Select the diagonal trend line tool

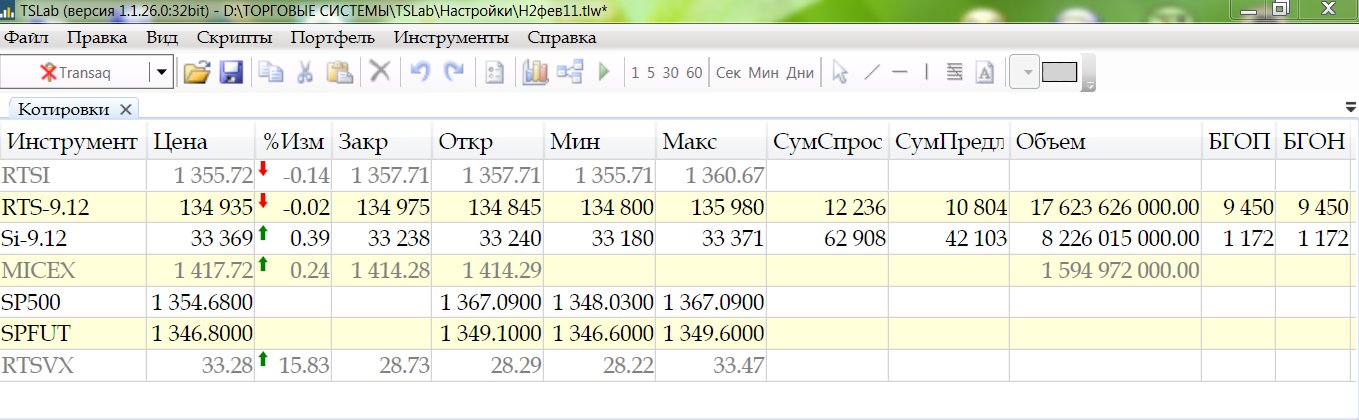pyautogui.click(x=872, y=72)
